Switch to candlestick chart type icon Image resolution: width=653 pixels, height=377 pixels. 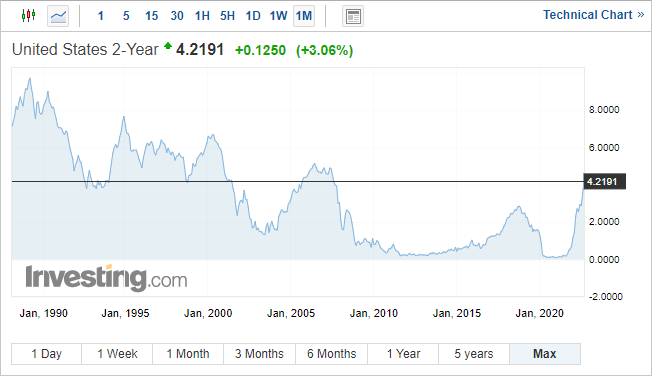click(x=28, y=16)
